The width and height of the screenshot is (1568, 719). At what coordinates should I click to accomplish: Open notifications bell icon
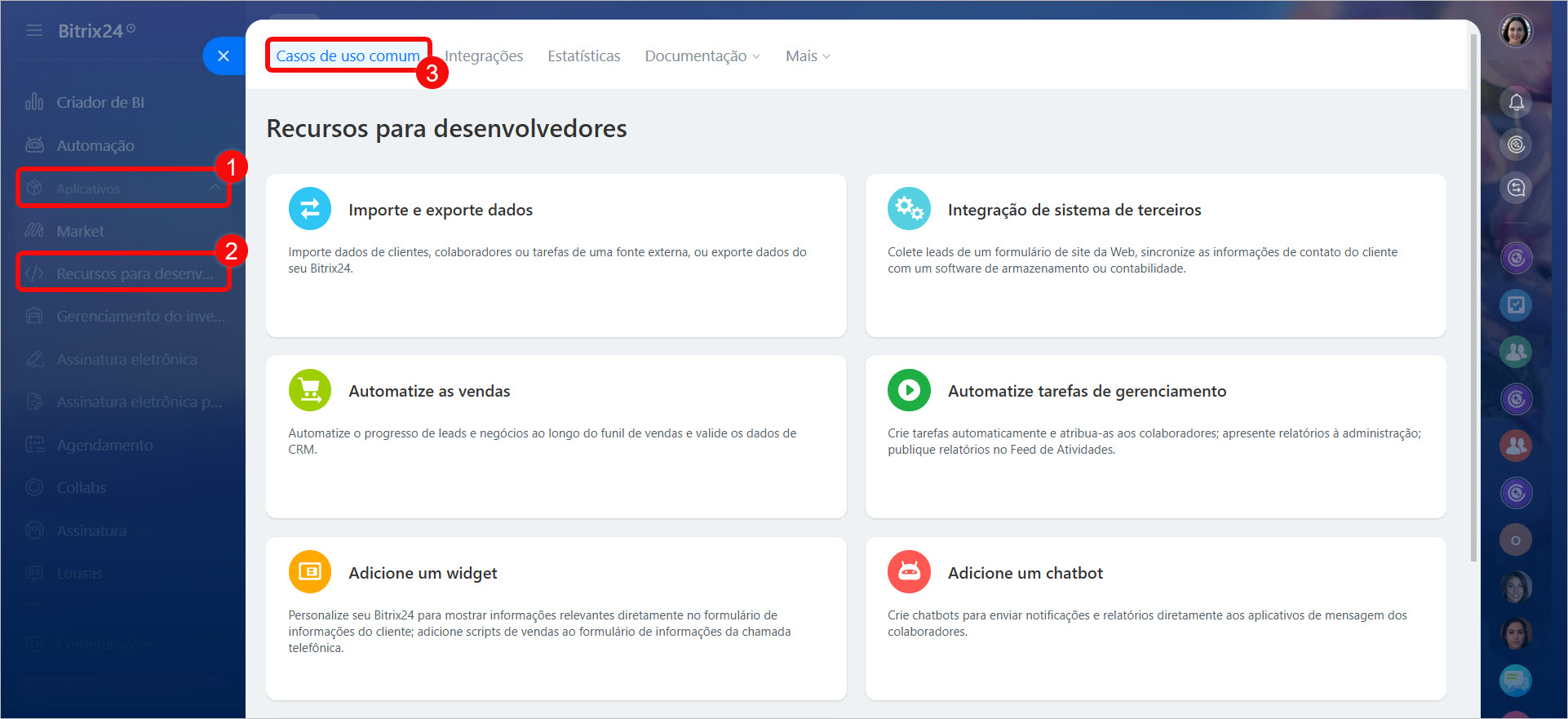1516,102
